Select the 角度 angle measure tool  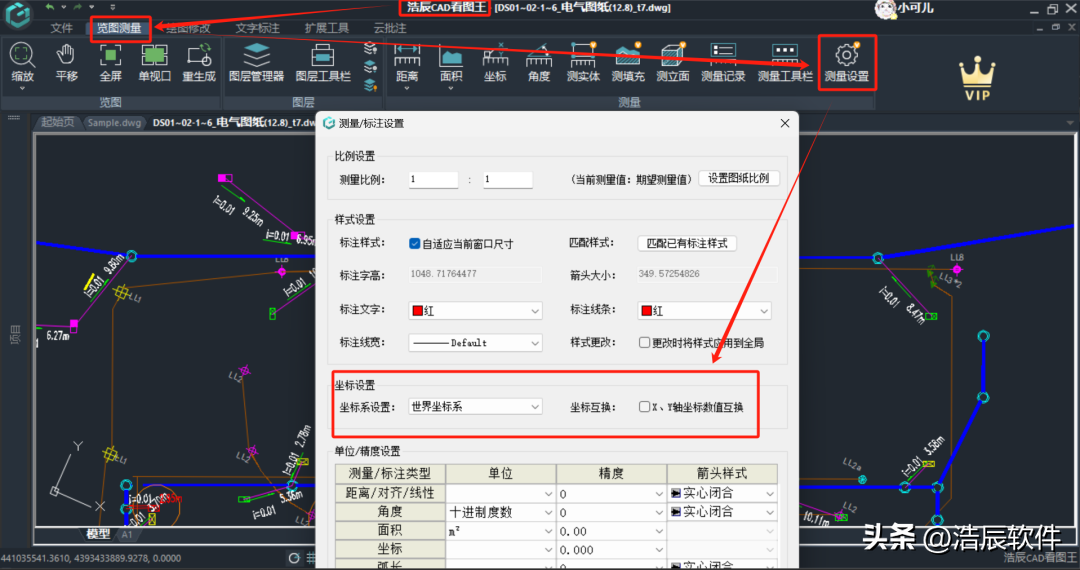pyautogui.click(x=539, y=62)
